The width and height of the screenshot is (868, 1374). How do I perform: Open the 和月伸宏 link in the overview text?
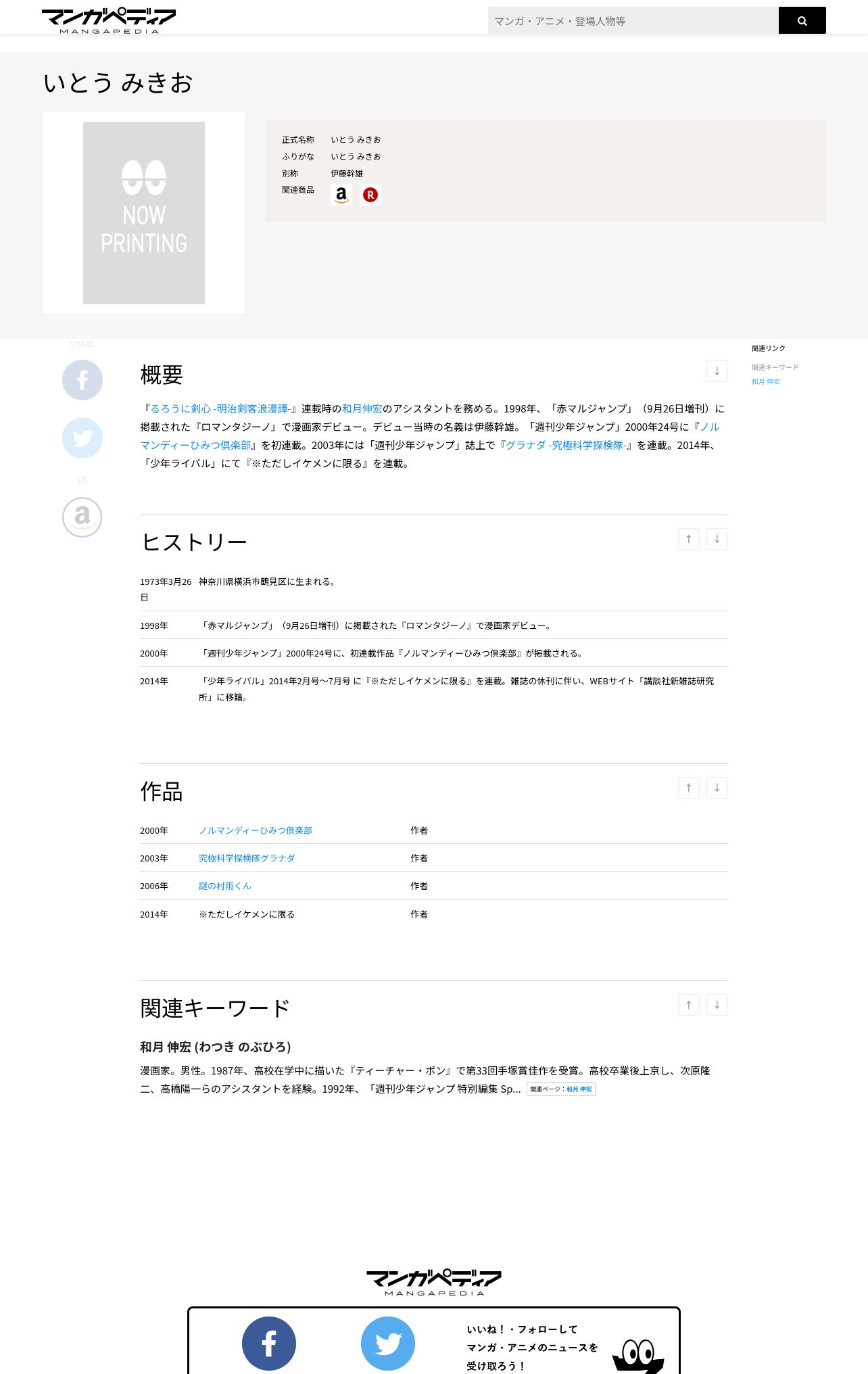pyautogui.click(x=362, y=408)
